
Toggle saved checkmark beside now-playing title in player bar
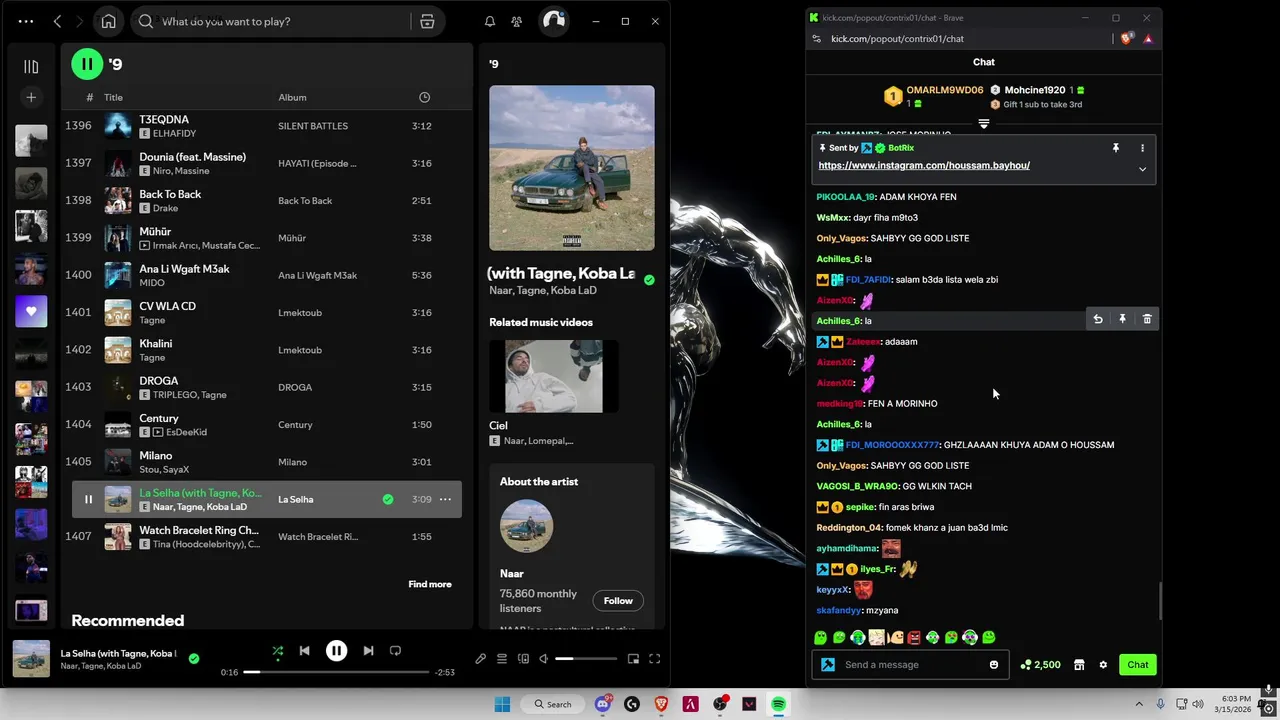[x=194, y=659]
